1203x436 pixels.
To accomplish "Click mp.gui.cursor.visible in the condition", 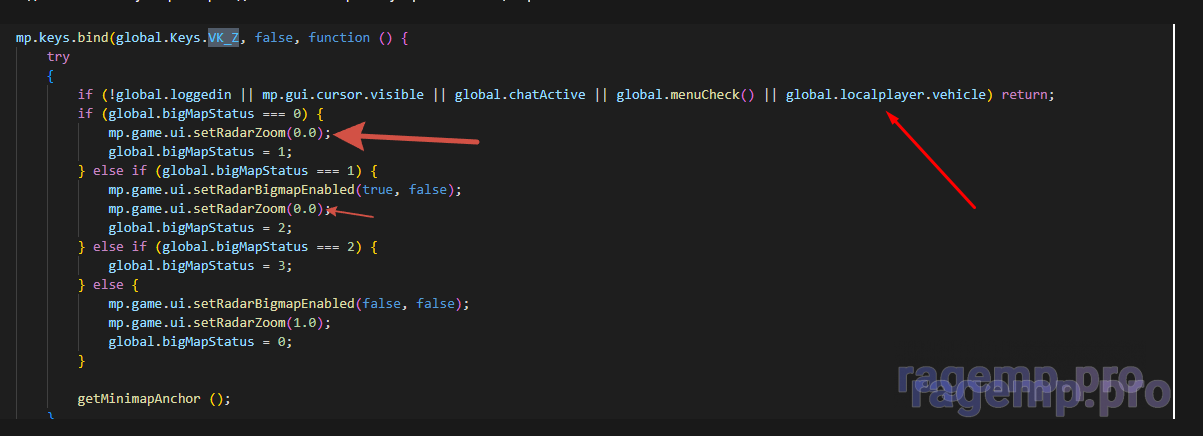I will pyautogui.click(x=343, y=95).
